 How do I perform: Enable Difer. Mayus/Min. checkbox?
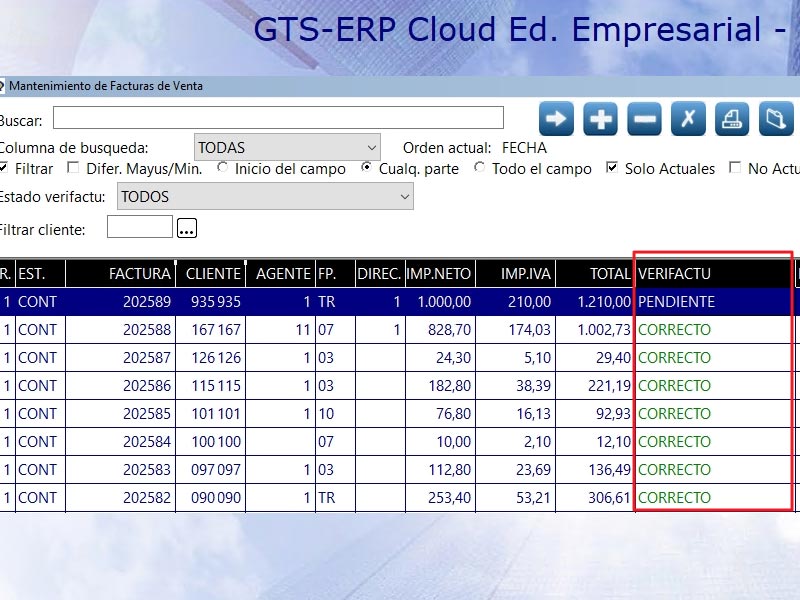(74, 168)
